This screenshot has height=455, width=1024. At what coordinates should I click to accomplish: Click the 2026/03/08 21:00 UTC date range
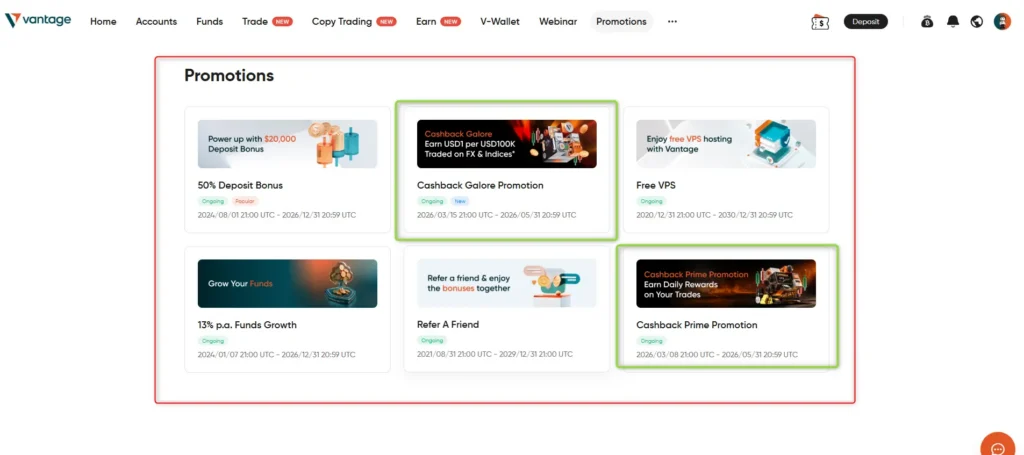[717, 354]
